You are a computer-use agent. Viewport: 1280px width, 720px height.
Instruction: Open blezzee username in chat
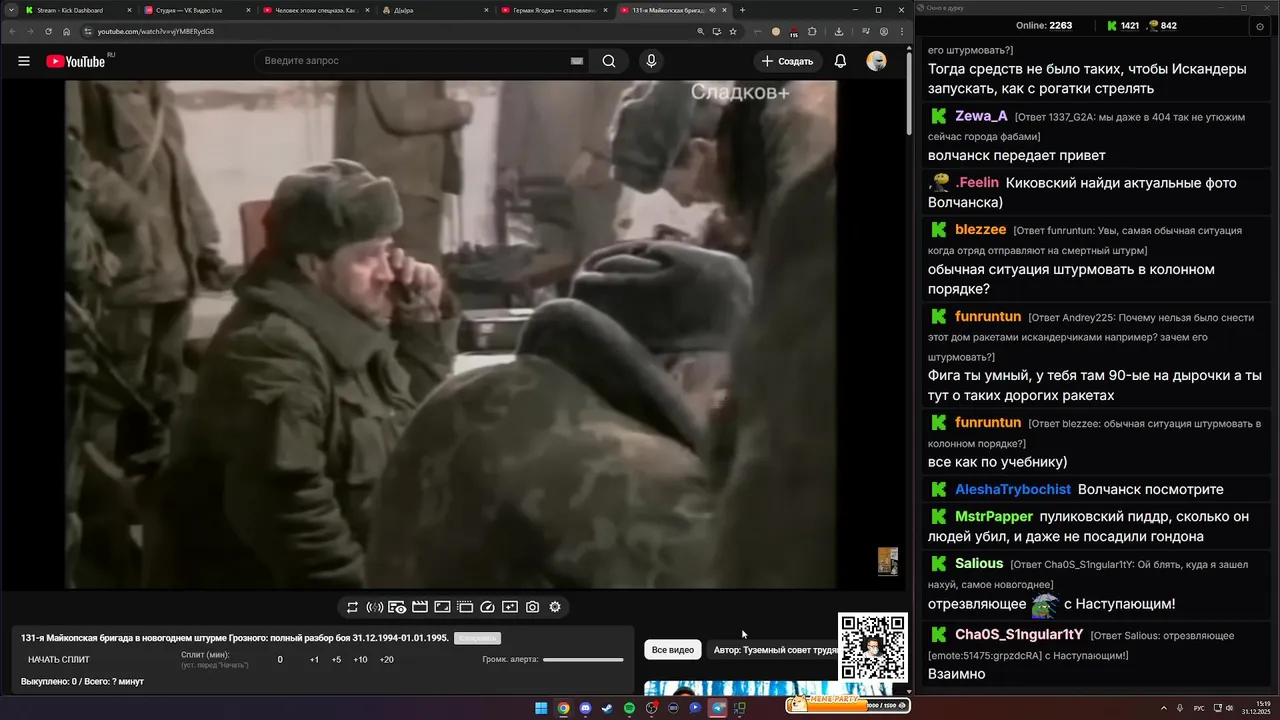980,230
